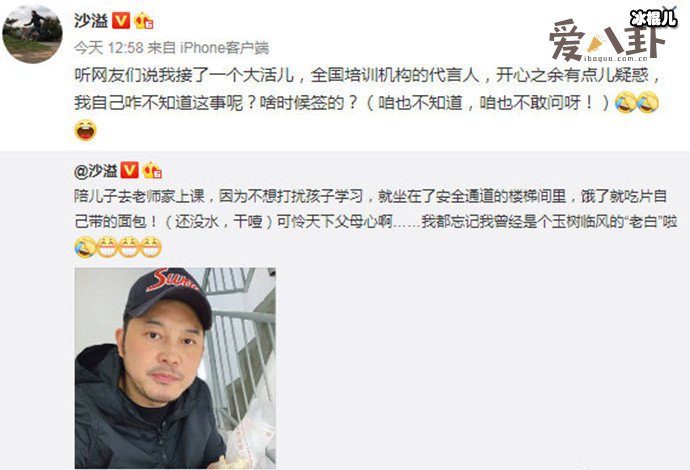The height and width of the screenshot is (470, 690).
Task: Click the crying-laughing emoji in the reposted post
Action: click(x=85, y=247)
